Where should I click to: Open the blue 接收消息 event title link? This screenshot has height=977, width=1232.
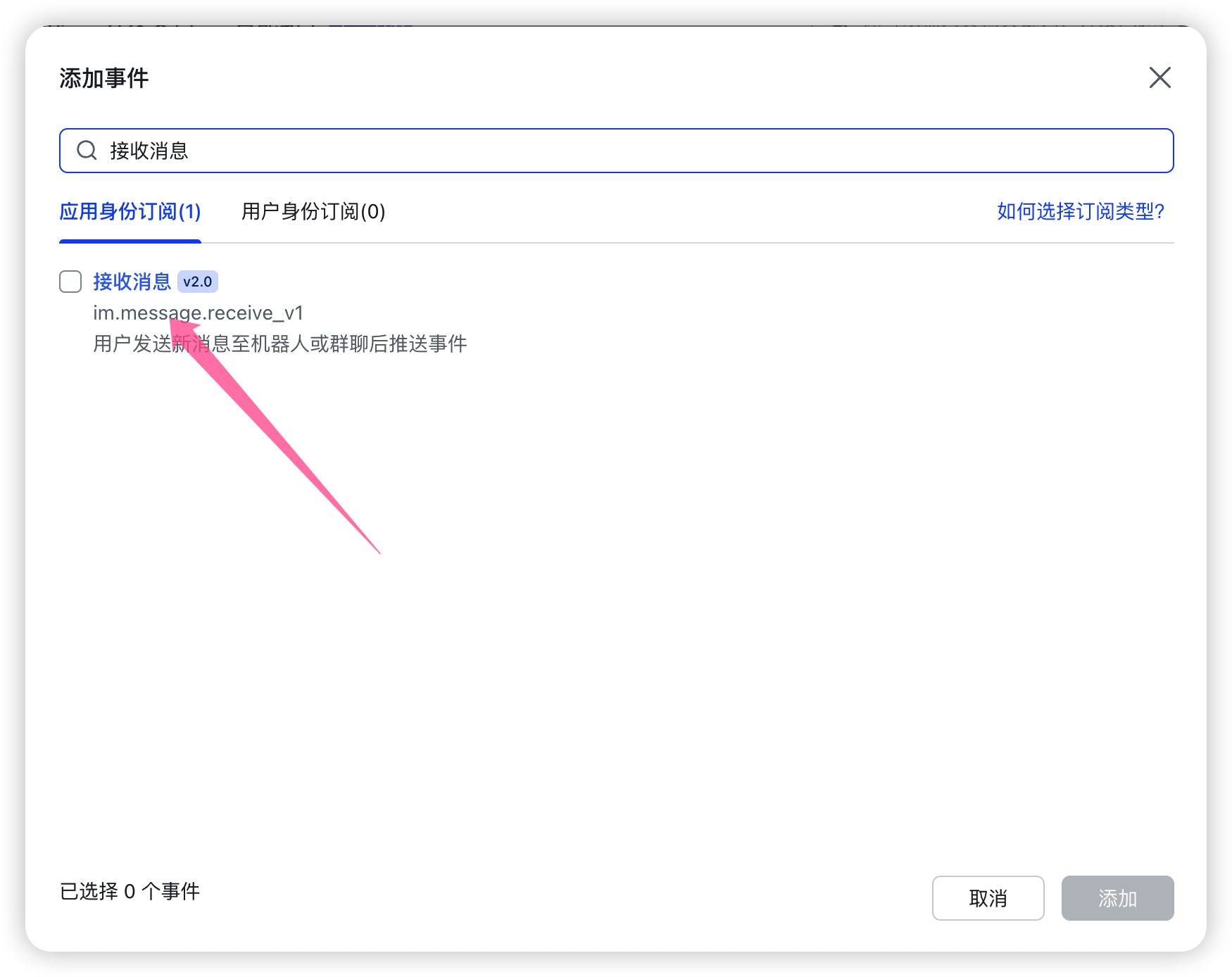click(x=132, y=282)
